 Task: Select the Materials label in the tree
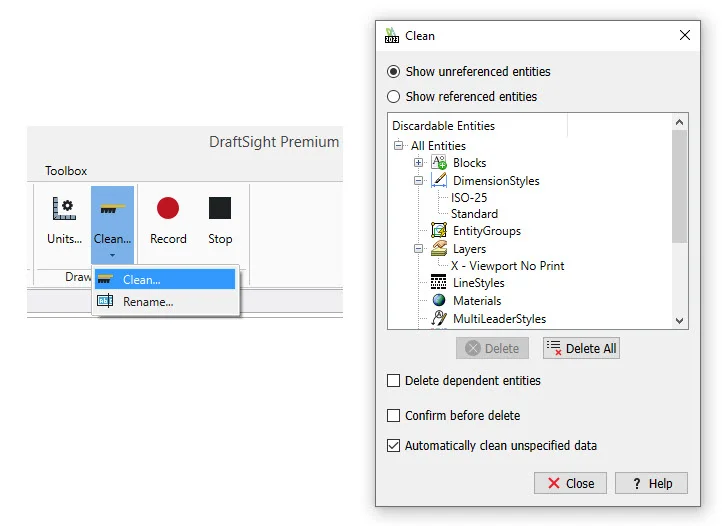tap(477, 301)
